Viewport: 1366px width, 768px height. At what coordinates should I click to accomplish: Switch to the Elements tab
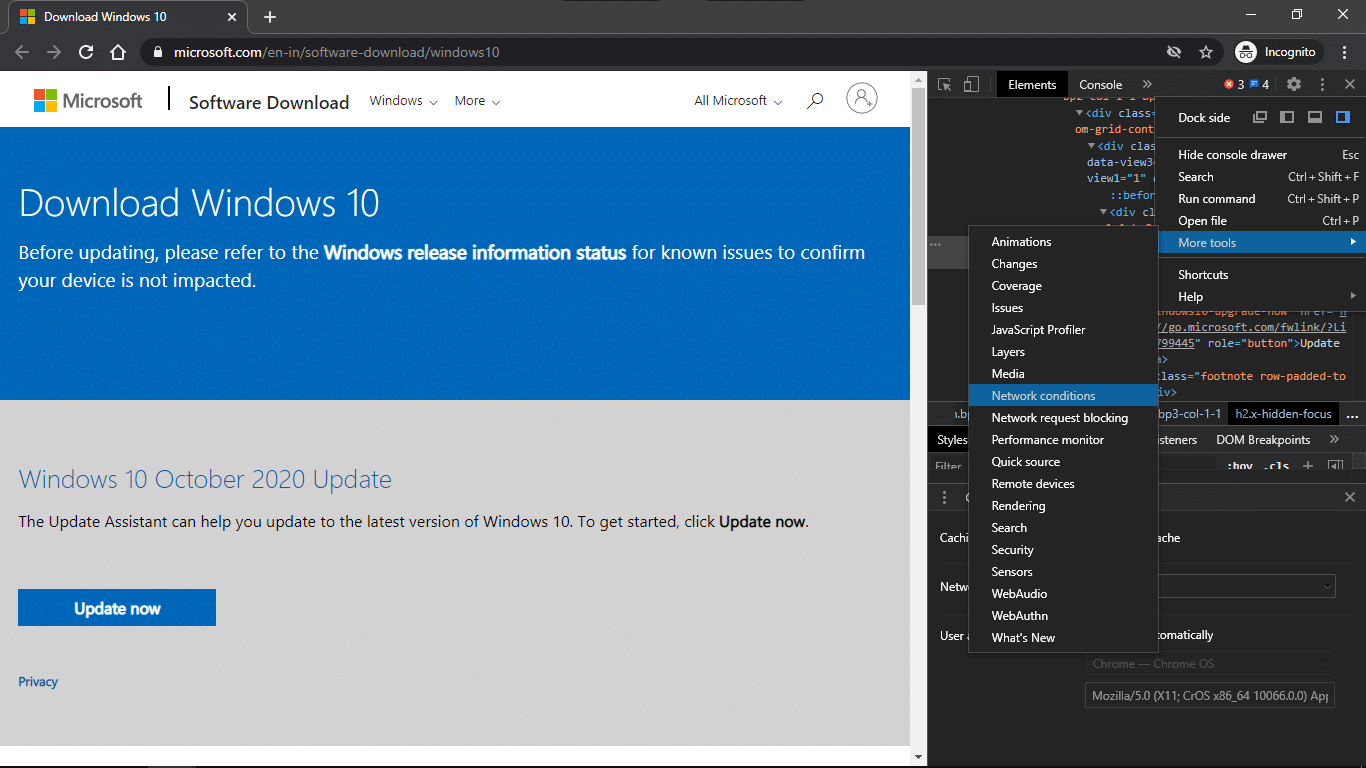[x=1032, y=85]
